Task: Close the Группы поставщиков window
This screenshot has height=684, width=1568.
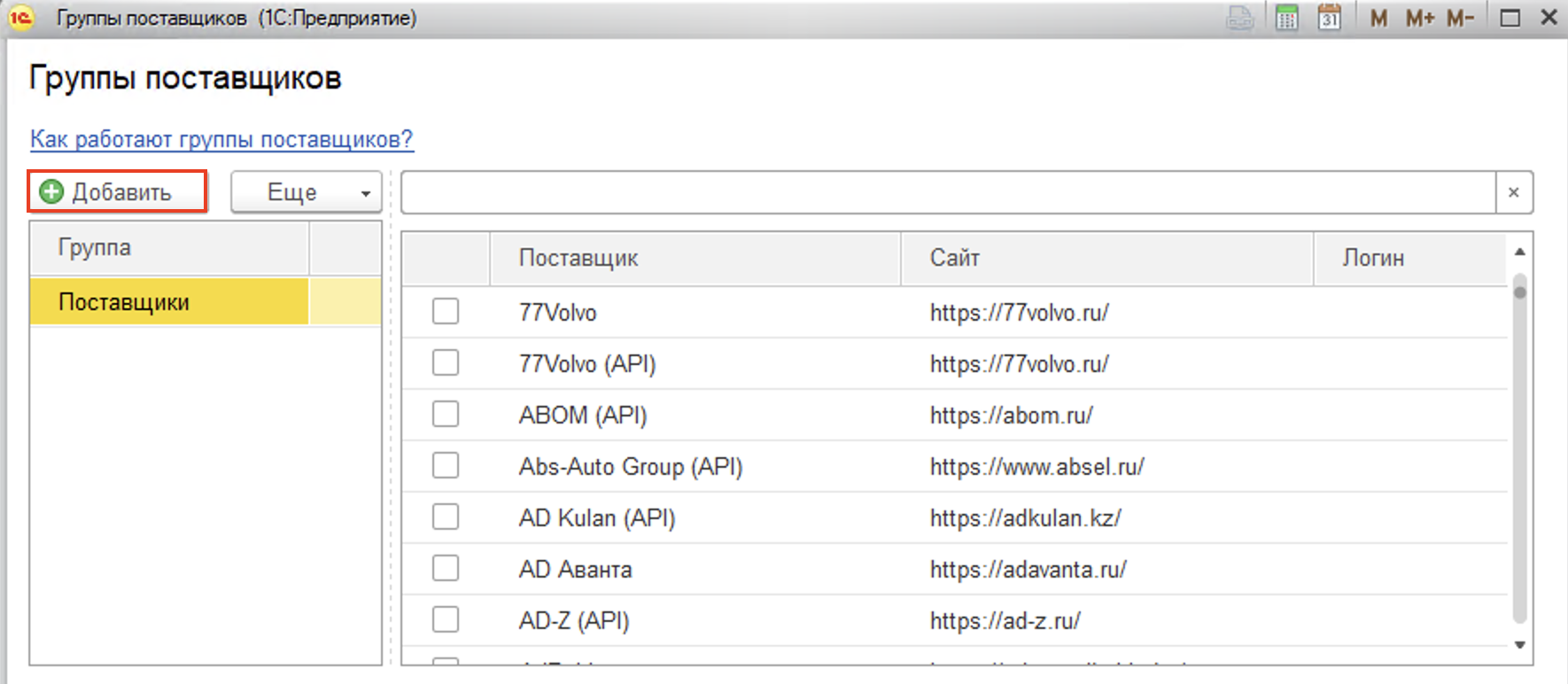Action: [1549, 18]
